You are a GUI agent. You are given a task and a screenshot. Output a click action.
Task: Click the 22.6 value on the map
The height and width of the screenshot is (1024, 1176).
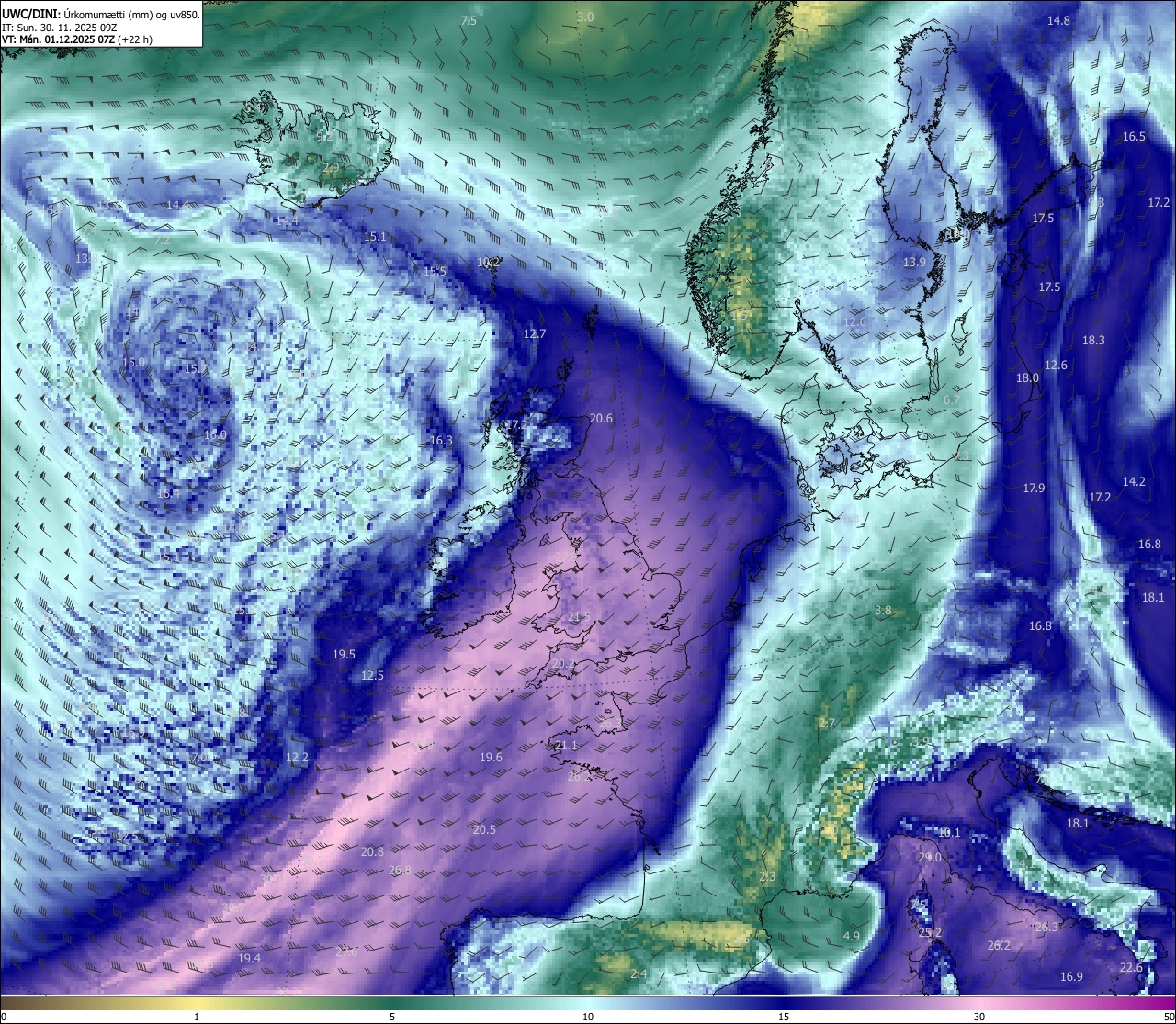1131,967
